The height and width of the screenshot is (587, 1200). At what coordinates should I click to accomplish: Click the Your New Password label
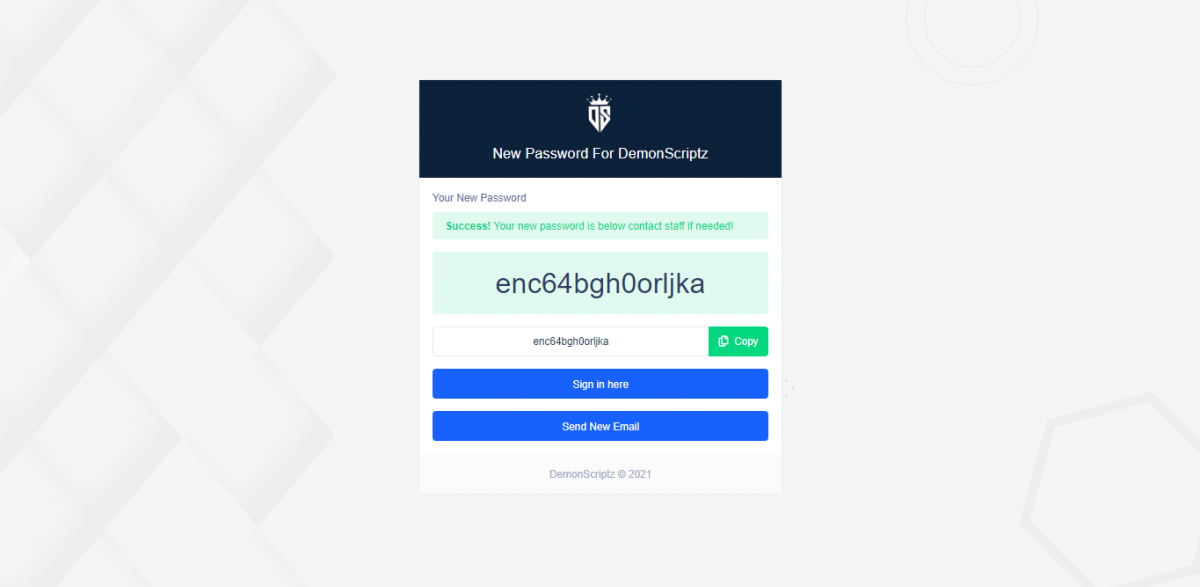[479, 198]
